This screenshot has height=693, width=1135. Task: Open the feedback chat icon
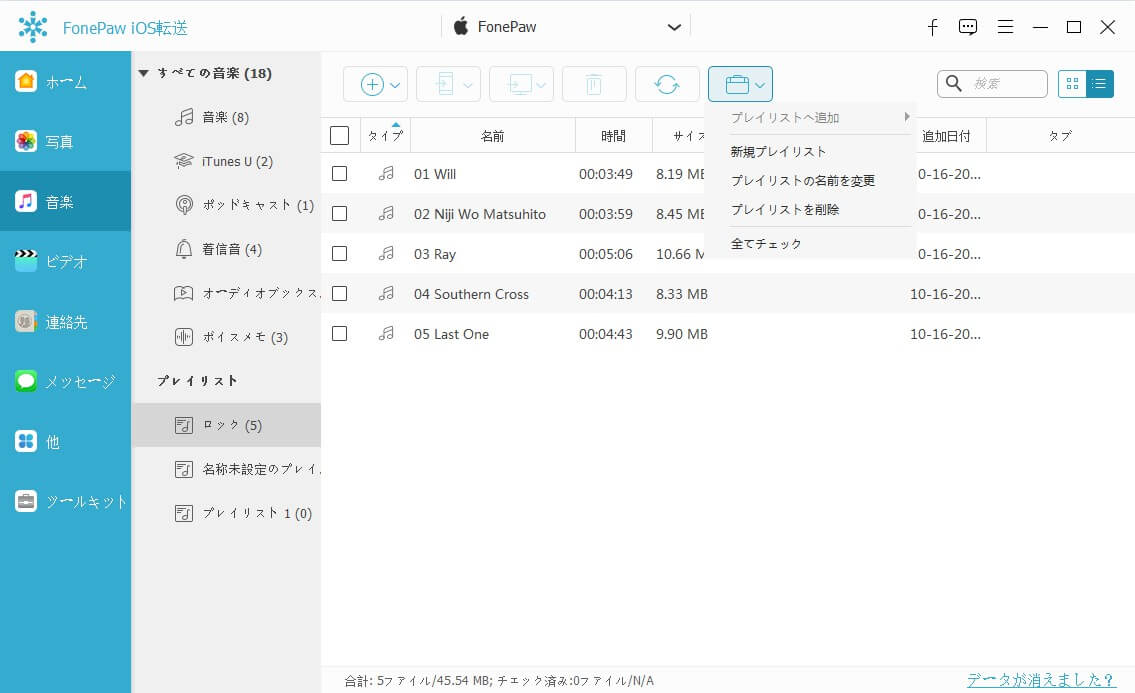pyautogui.click(x=967, y=27)
